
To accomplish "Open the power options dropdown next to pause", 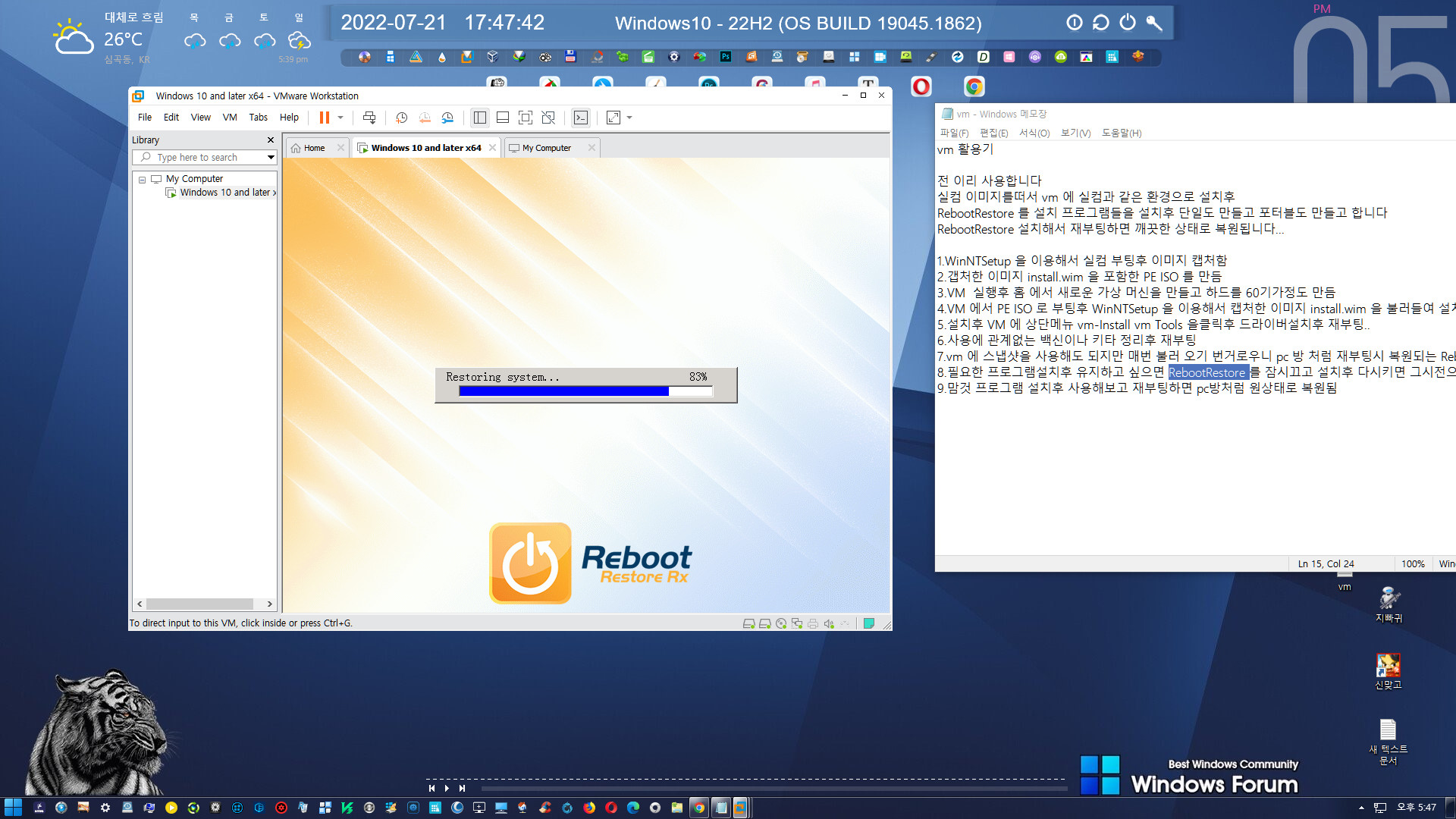I will point(340,118).
